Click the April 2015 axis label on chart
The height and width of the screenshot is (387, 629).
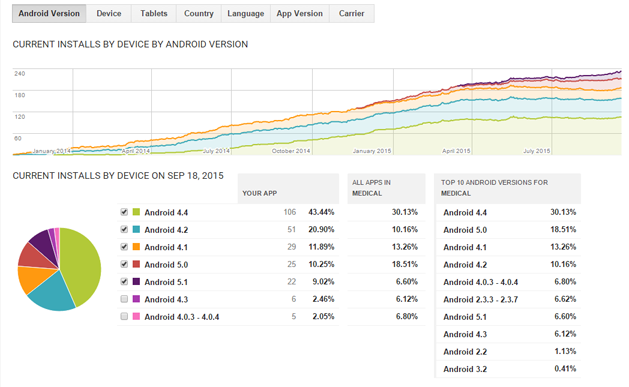coord(456,151)
